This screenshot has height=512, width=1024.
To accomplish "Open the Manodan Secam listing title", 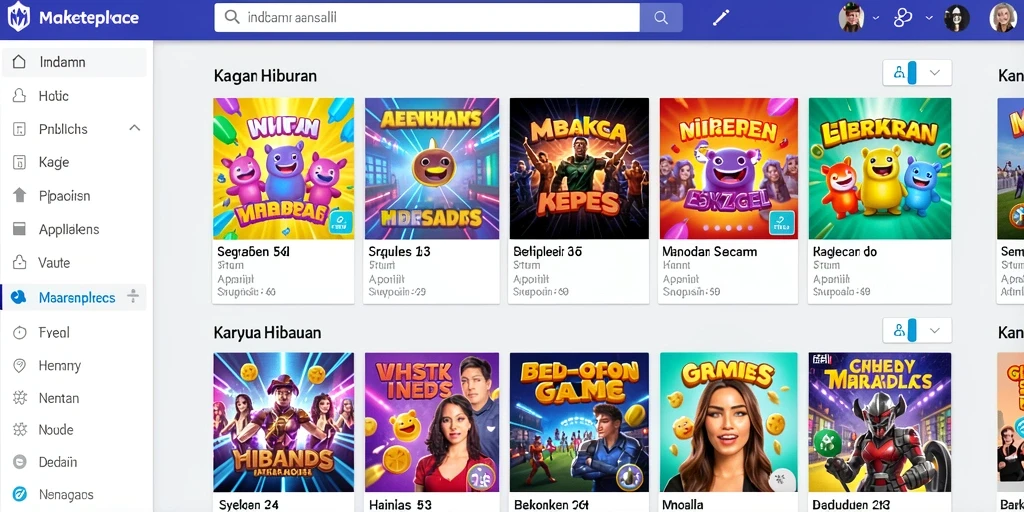I will pos(709,251).
